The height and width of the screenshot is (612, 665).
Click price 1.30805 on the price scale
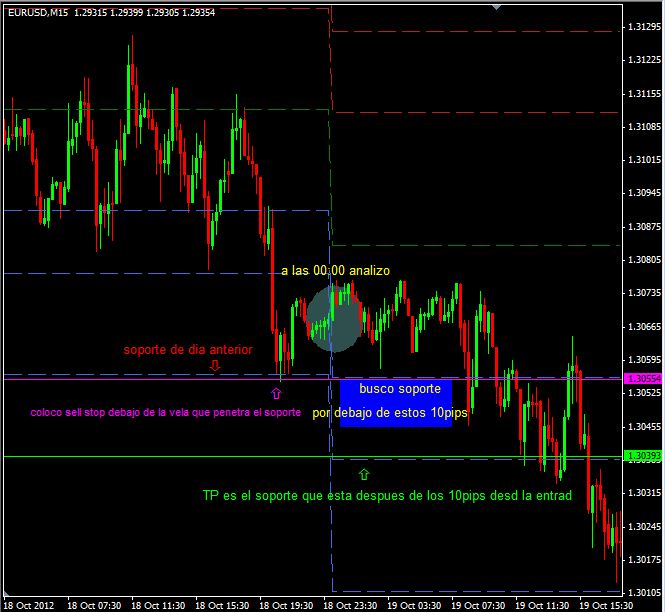click(644, 260)
